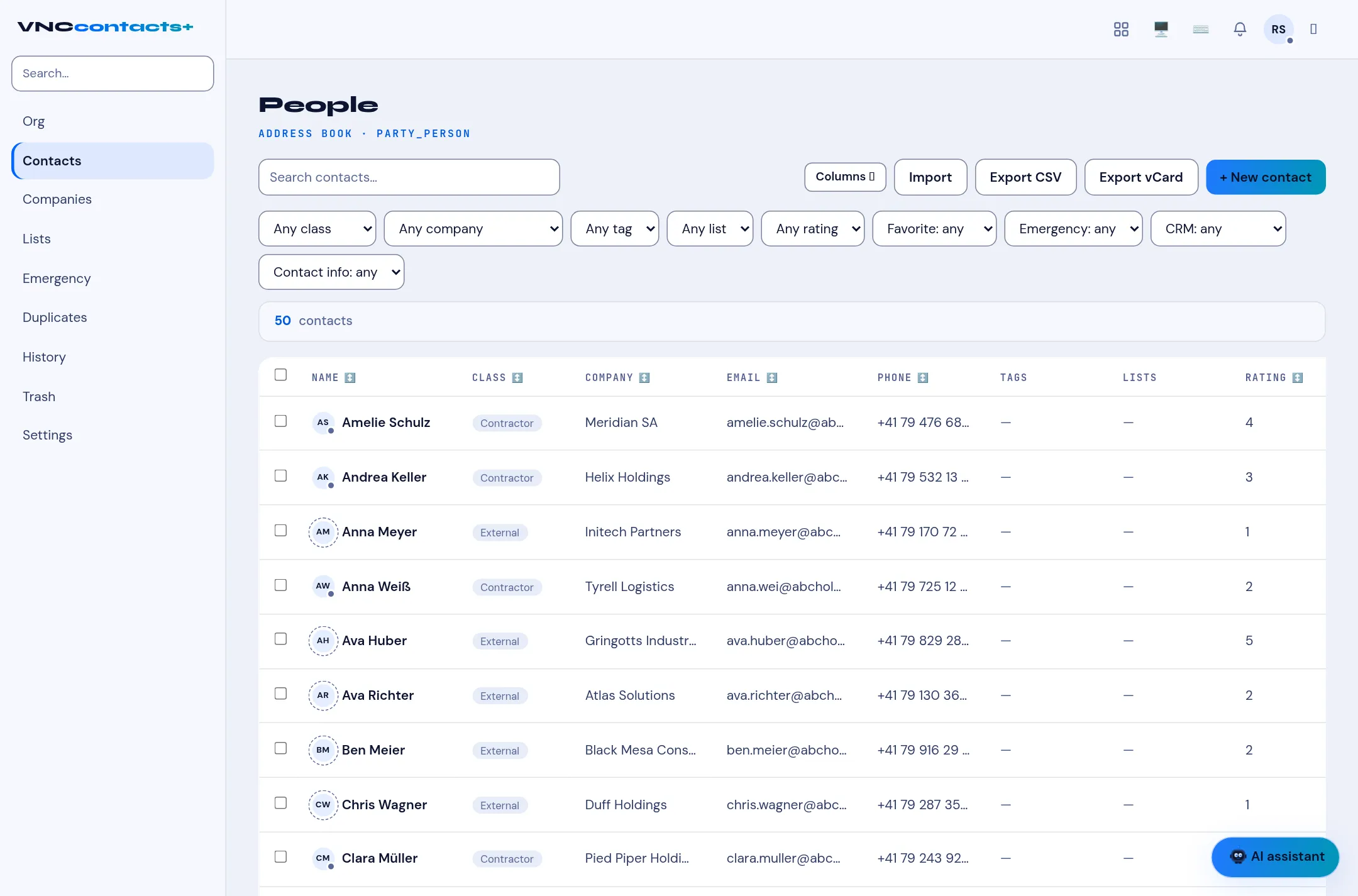
Task: Sort table by Rating column icon
Action: (1298, 378)
